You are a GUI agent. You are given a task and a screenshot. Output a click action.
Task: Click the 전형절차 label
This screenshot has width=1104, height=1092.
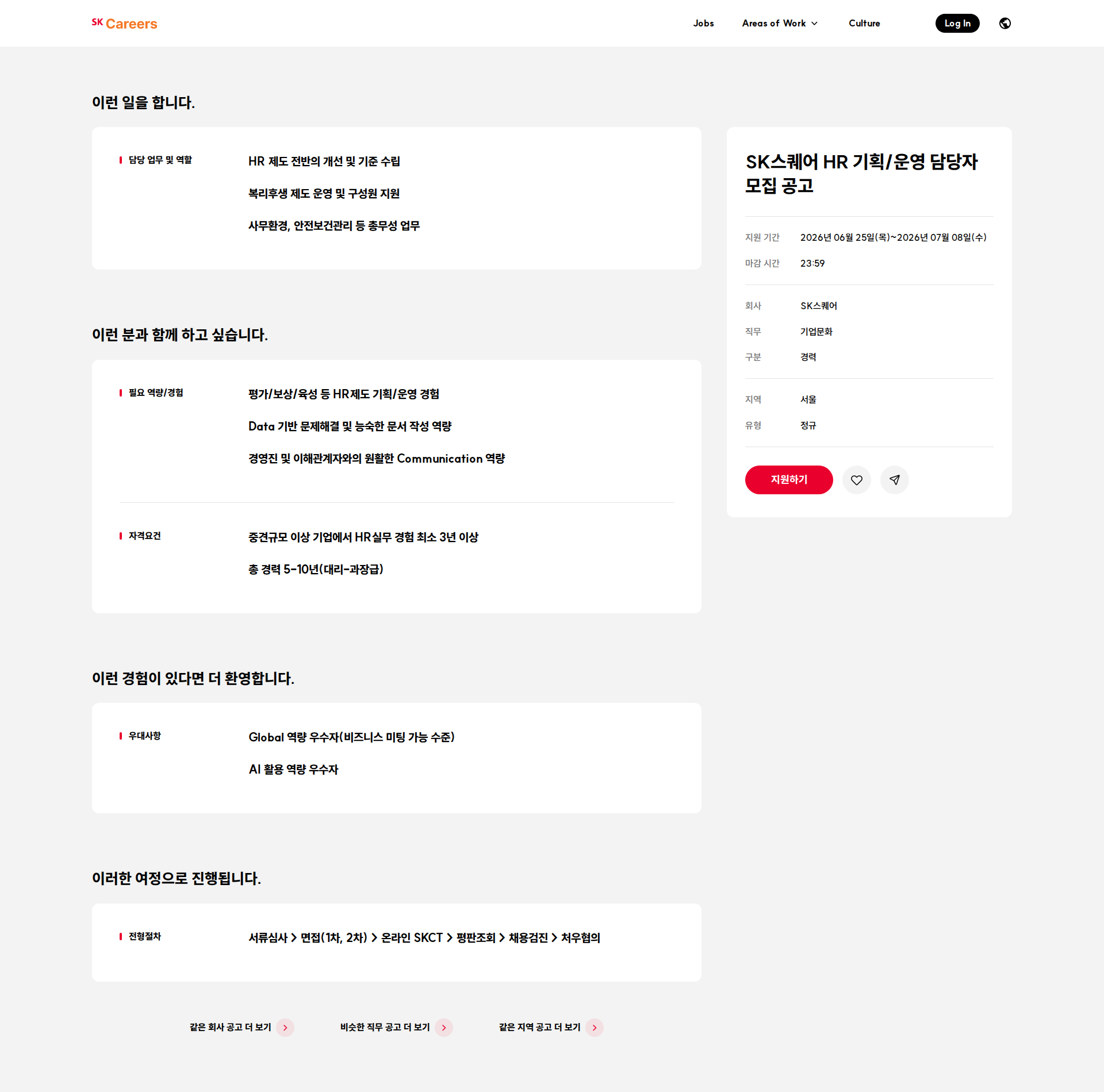145,936
